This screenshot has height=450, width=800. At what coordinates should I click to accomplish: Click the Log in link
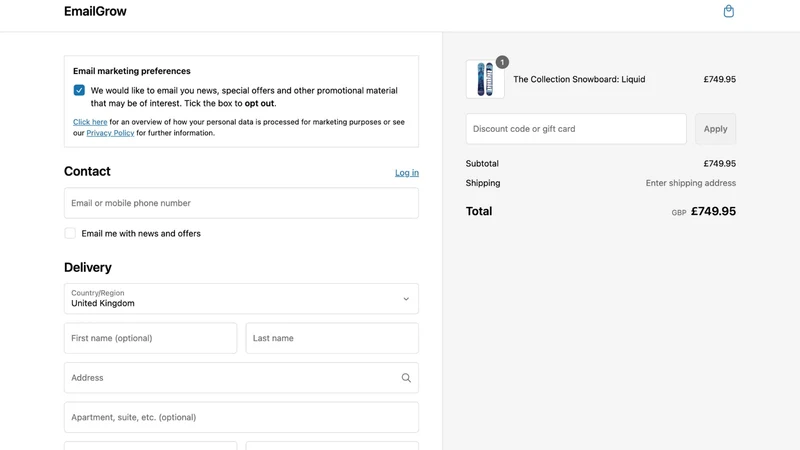407,173
